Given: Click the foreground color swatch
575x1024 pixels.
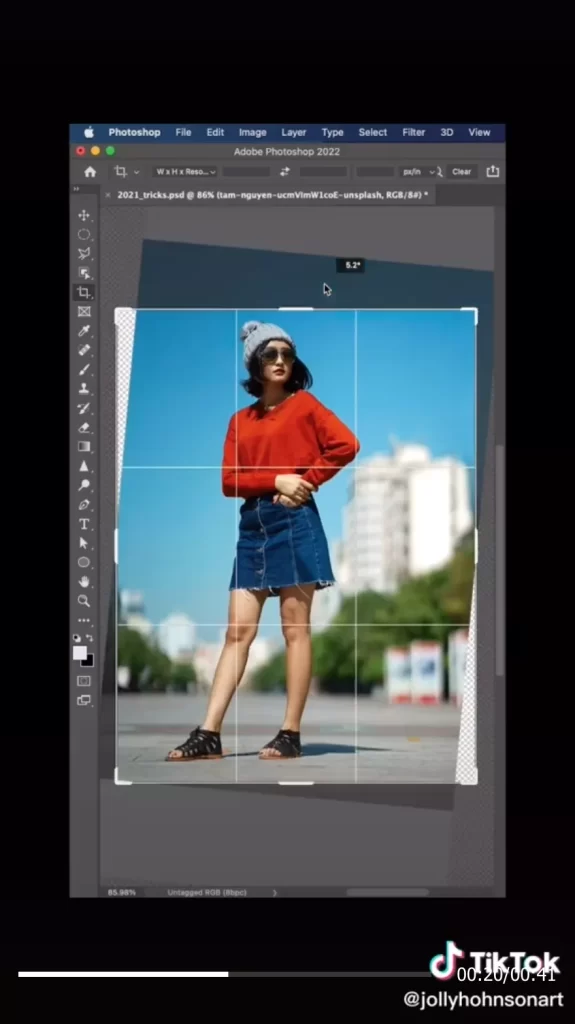Looking at the screenshot, I should 80,653.
